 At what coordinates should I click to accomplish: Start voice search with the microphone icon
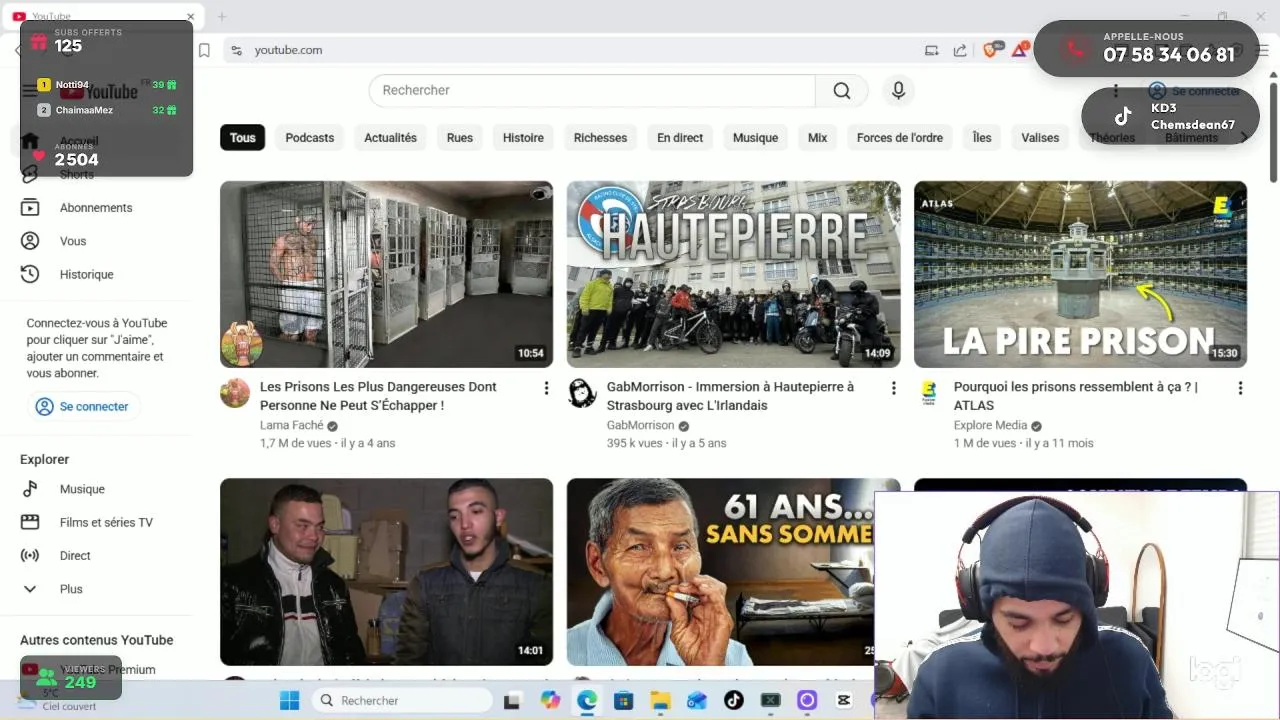[898, 90]
